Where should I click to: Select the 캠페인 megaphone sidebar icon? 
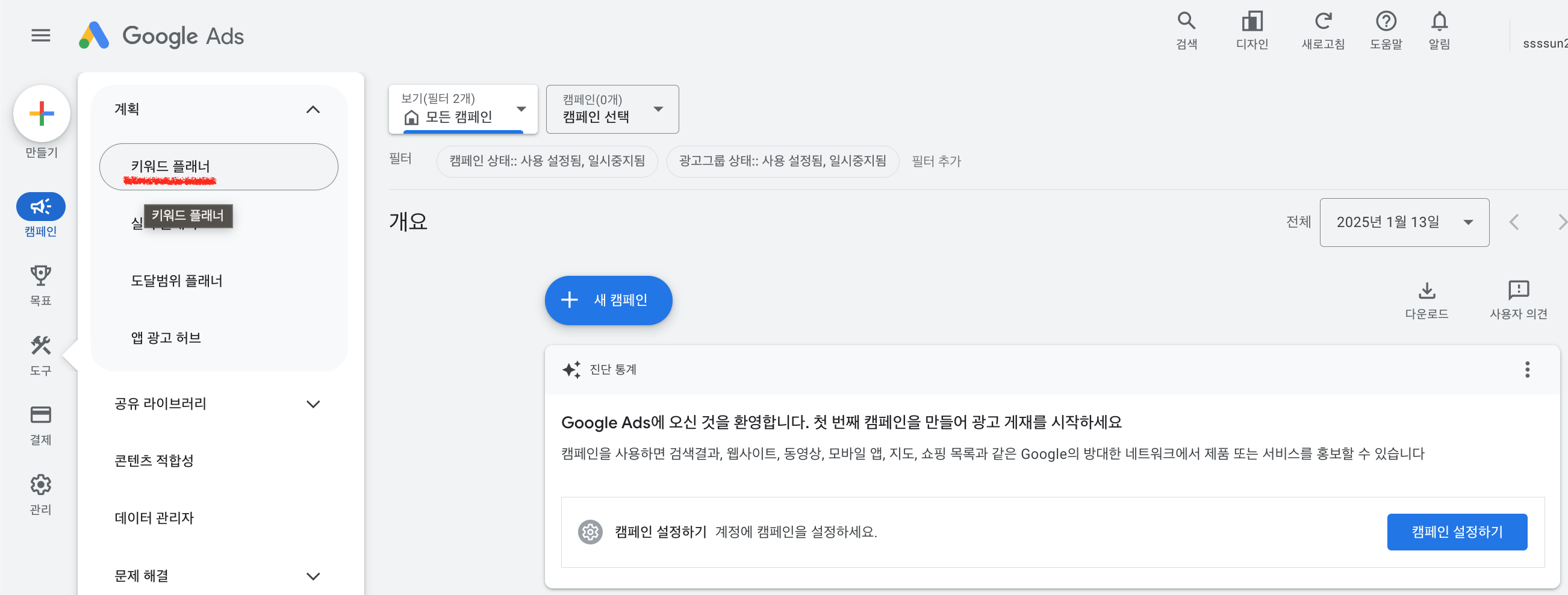[x=41, y=207]
